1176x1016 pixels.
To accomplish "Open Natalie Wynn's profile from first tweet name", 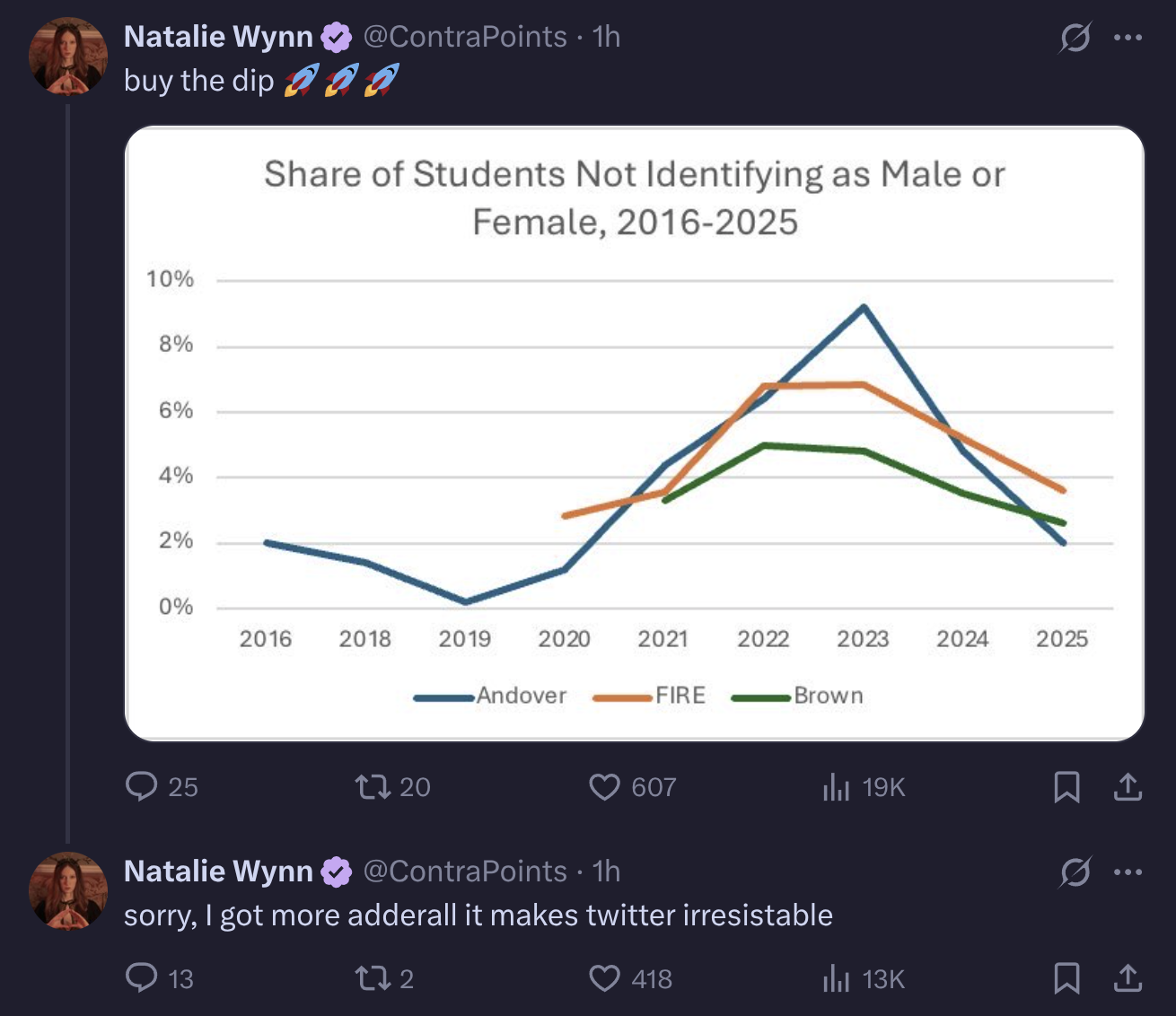I will (218, 37).
